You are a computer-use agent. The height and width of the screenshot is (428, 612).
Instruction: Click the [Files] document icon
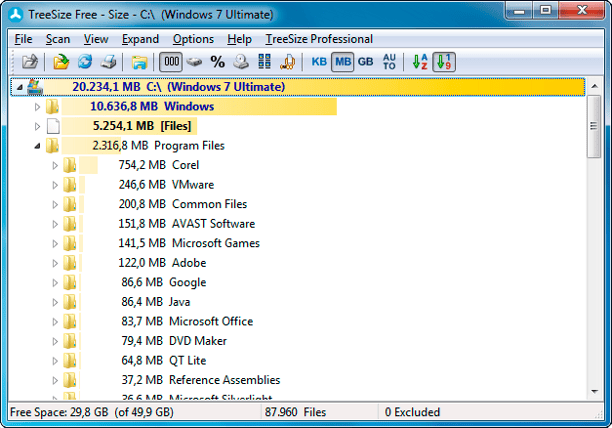pyautogui.click(x=53, y=126)
